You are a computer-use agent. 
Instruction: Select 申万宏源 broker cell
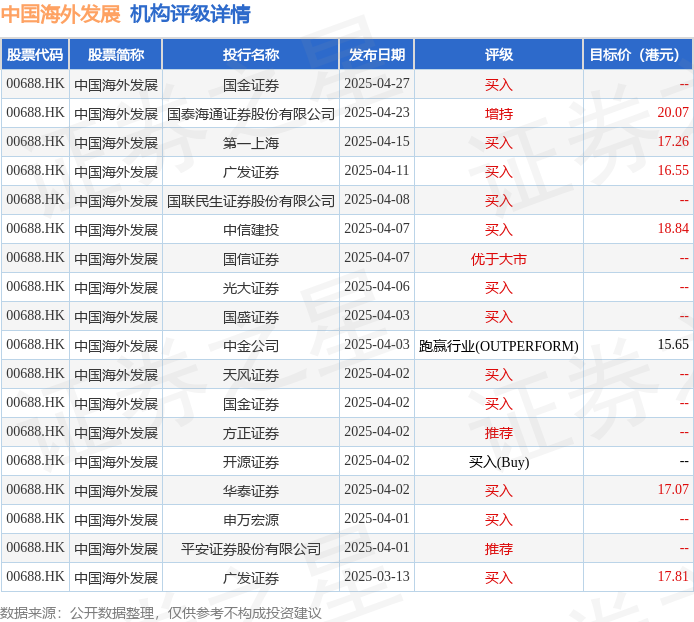point(251,520)
